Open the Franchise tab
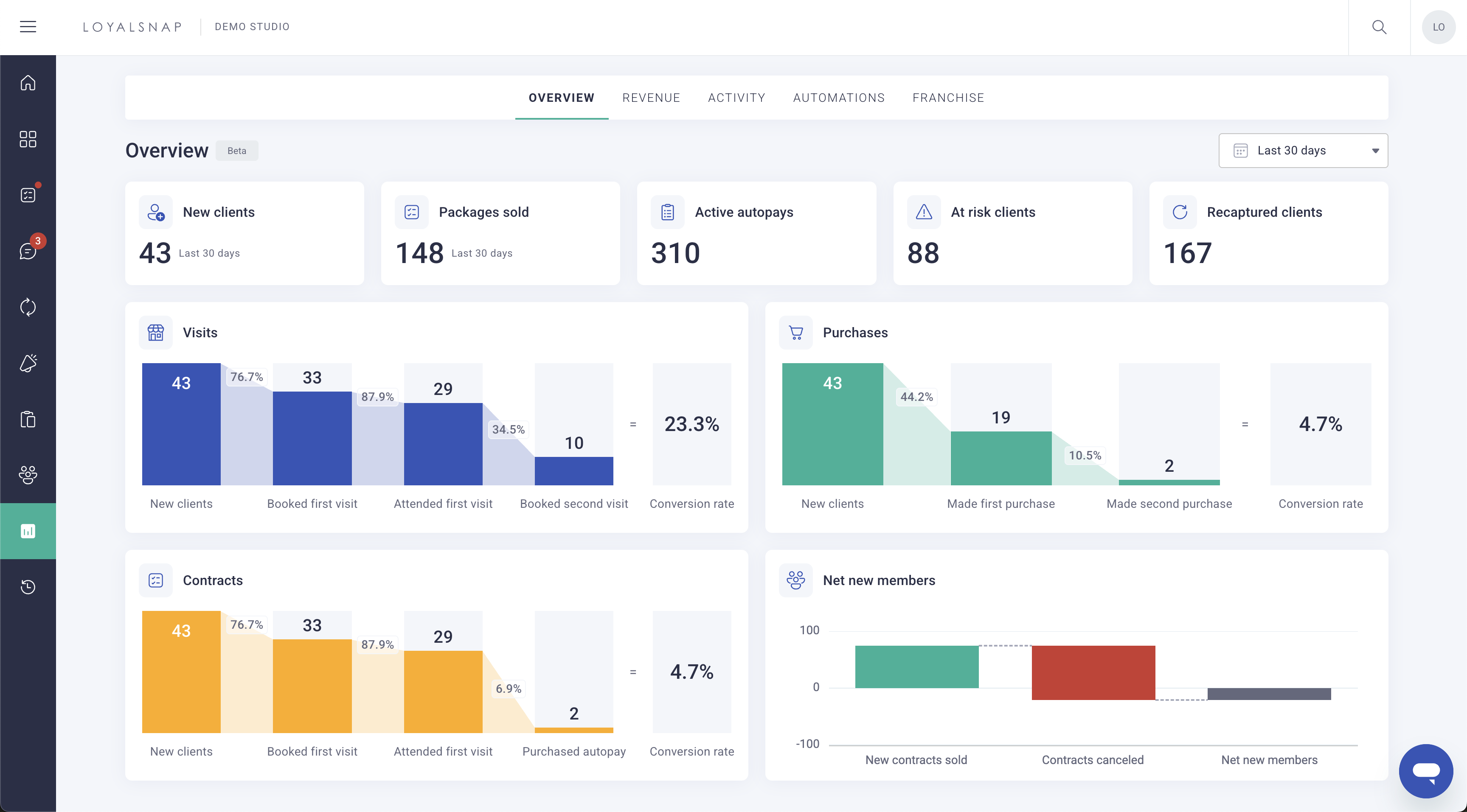Image resolution: width=1467 pixels, height=812 pixels. pos(947,98)
